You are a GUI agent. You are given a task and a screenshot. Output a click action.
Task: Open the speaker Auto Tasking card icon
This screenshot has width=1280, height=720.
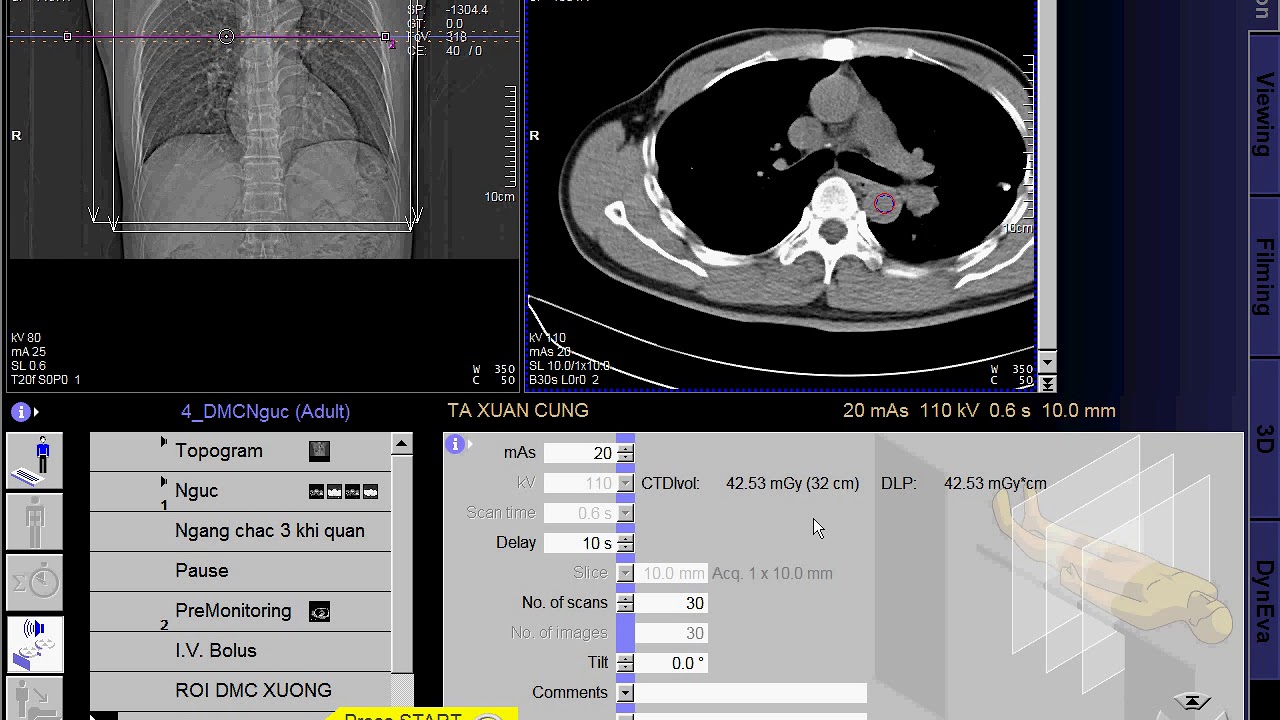point(35,642)
